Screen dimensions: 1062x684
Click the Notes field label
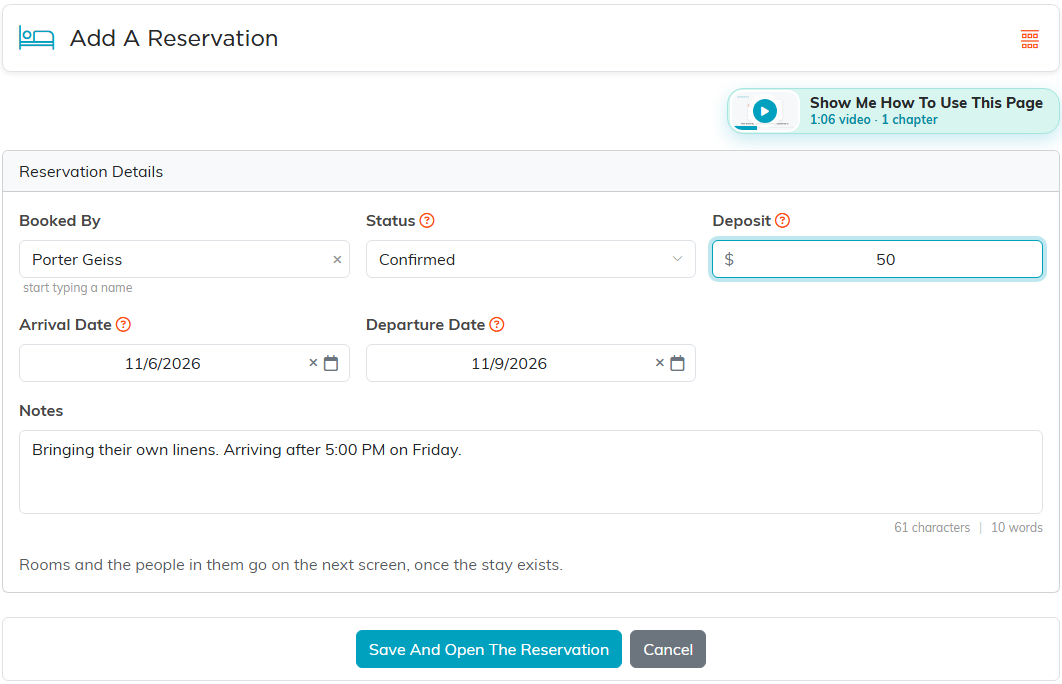[x=41, y=410]
